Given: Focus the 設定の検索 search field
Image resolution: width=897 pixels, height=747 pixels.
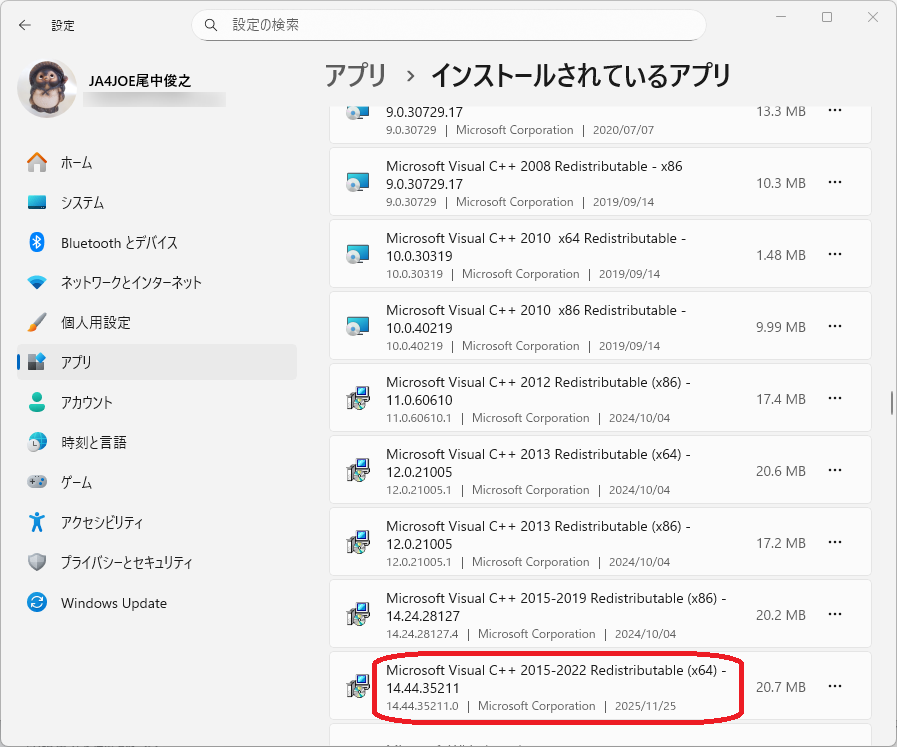Looking at the screenshot, I should coord(448,25).
